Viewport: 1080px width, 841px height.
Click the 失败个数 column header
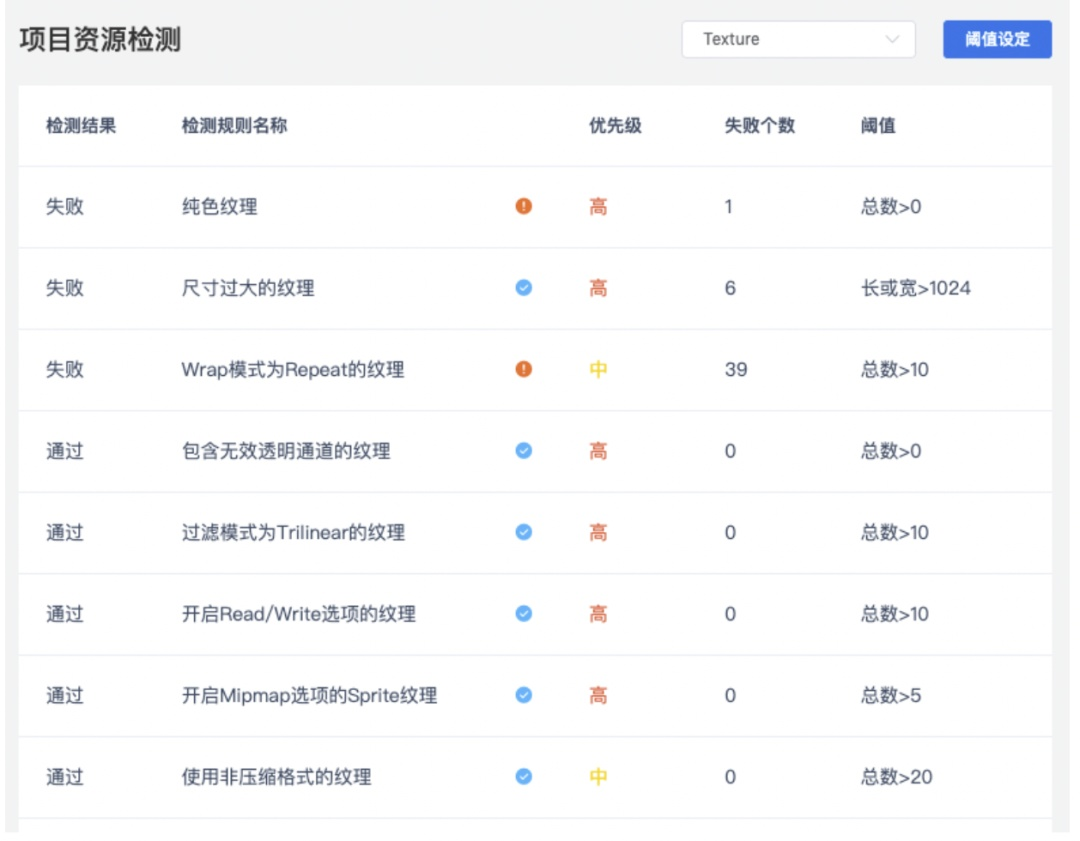[759, 126]
